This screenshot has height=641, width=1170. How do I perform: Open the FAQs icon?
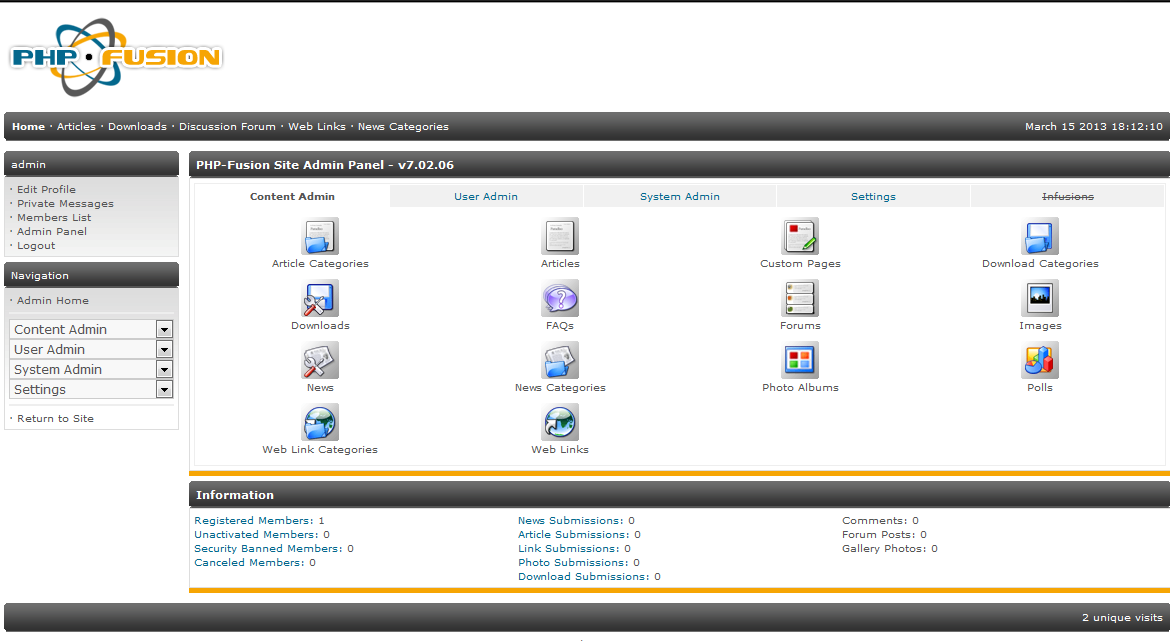click(560, 298)
